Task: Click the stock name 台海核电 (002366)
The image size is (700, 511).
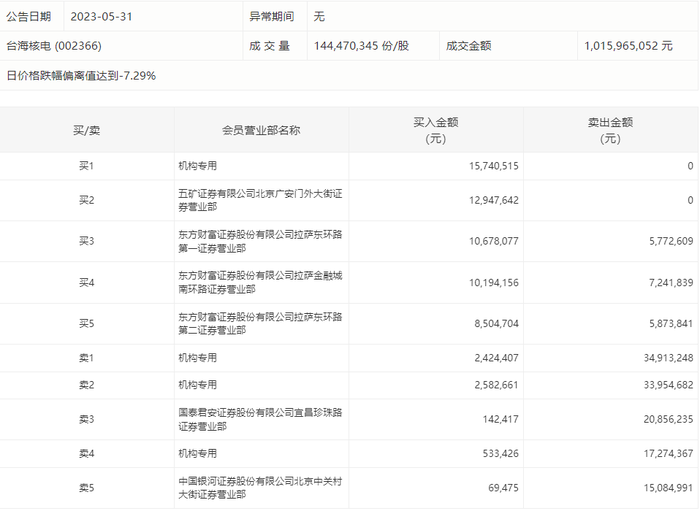Action: [x=54, y=46]
